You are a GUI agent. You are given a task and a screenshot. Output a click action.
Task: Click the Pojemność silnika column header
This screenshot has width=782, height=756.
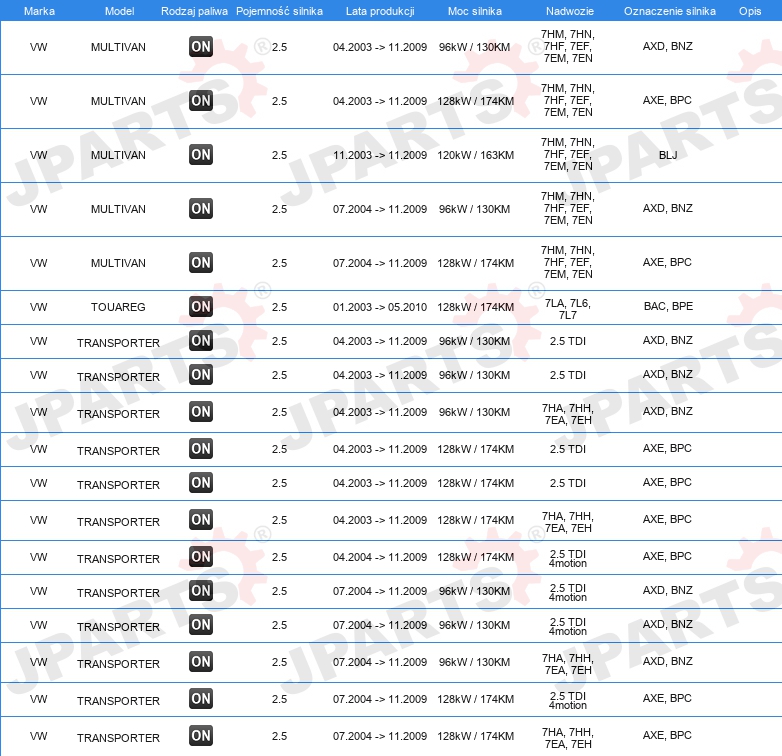279,11
